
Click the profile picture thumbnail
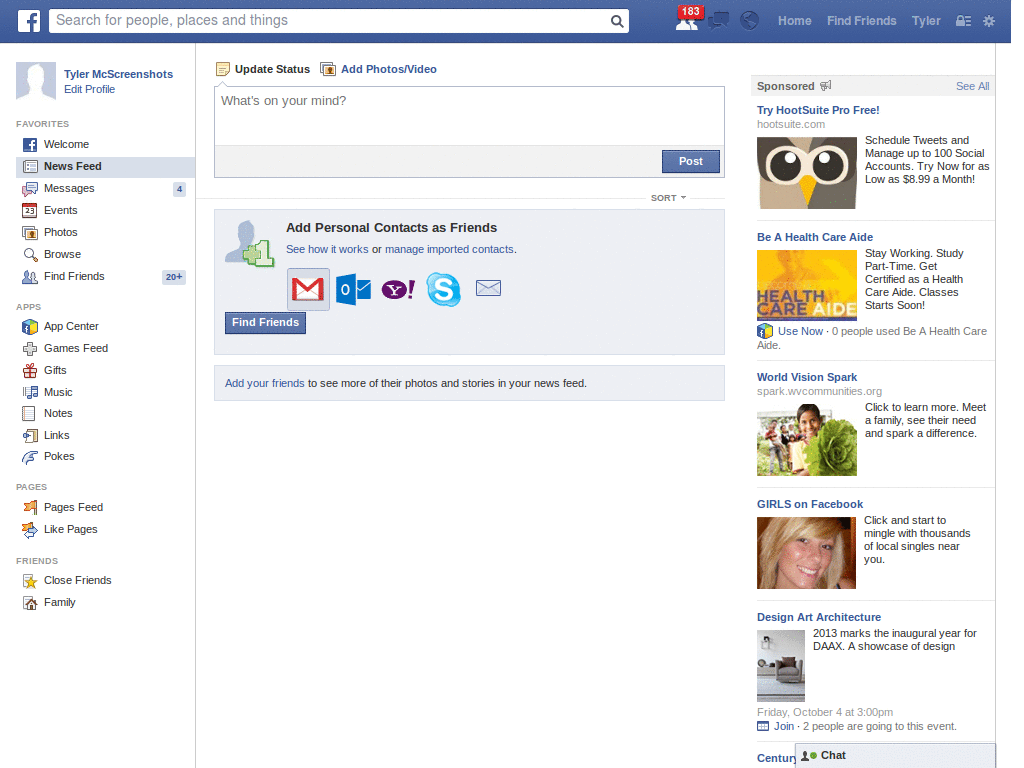[x=36, y=82]
